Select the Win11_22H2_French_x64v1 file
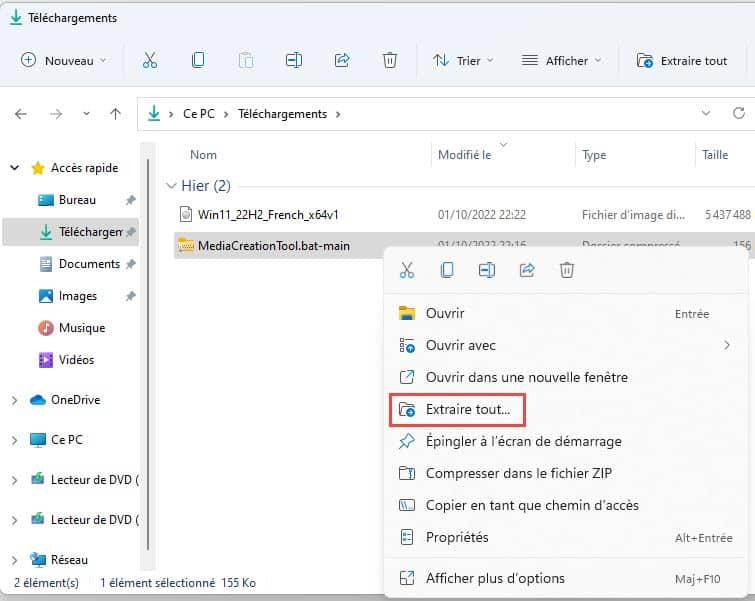The height and width of the screenshot is (601, 755). pyautogui.click(x=268, y=215)
